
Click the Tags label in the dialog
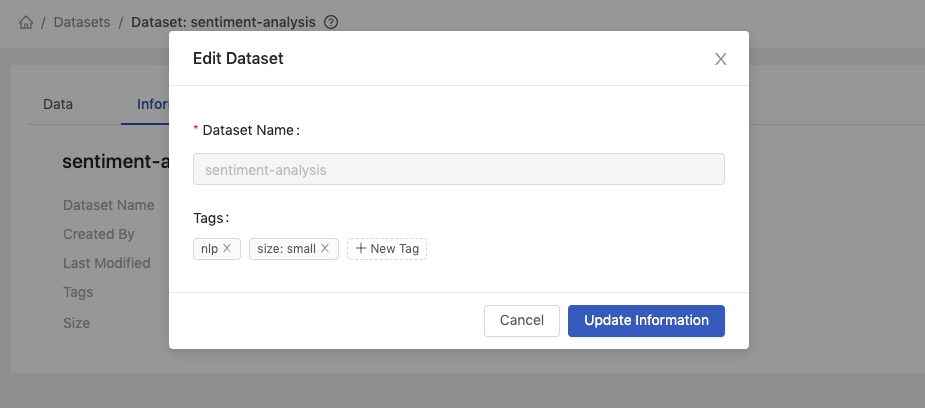pos(211,218)
